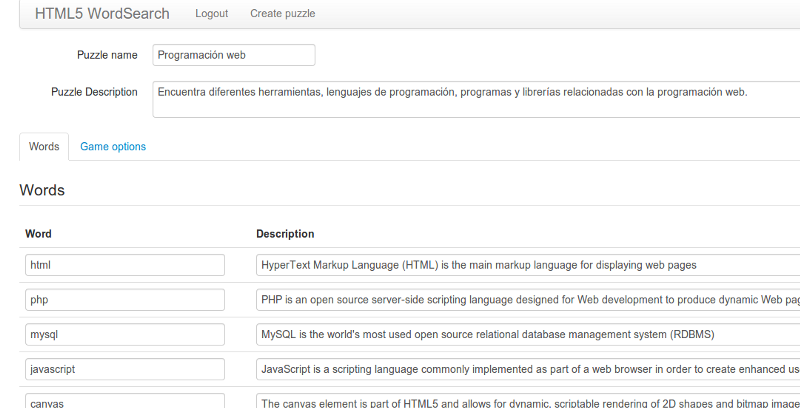Open the HTML5 WordSearch brand link
The height and width of the screenshot is (408, 800).
click(x=102, y=13)
